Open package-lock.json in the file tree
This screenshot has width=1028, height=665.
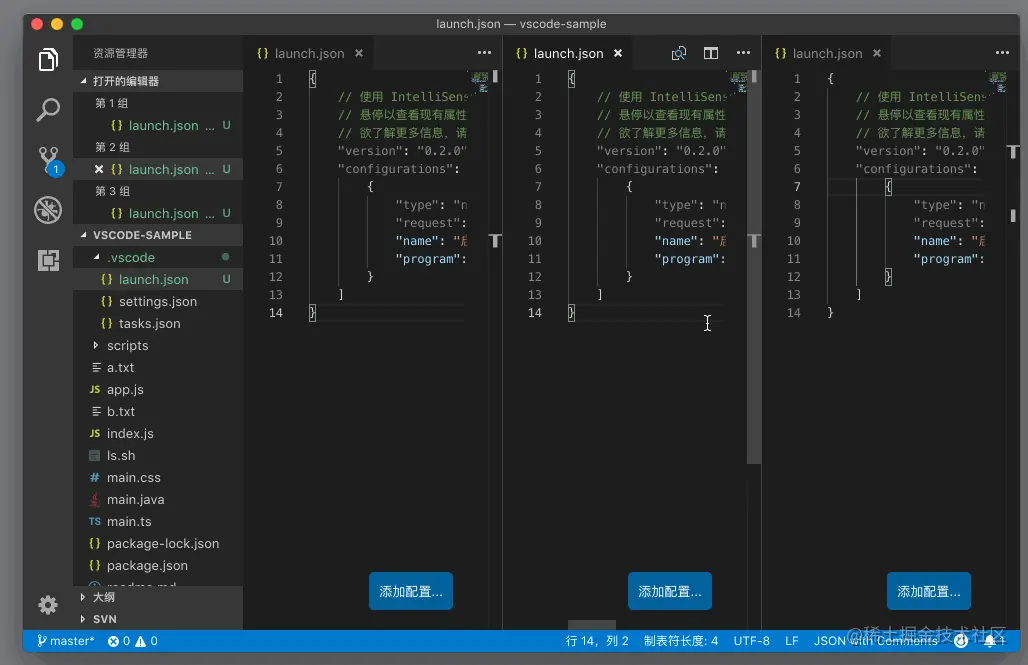[x=158, y=544]
